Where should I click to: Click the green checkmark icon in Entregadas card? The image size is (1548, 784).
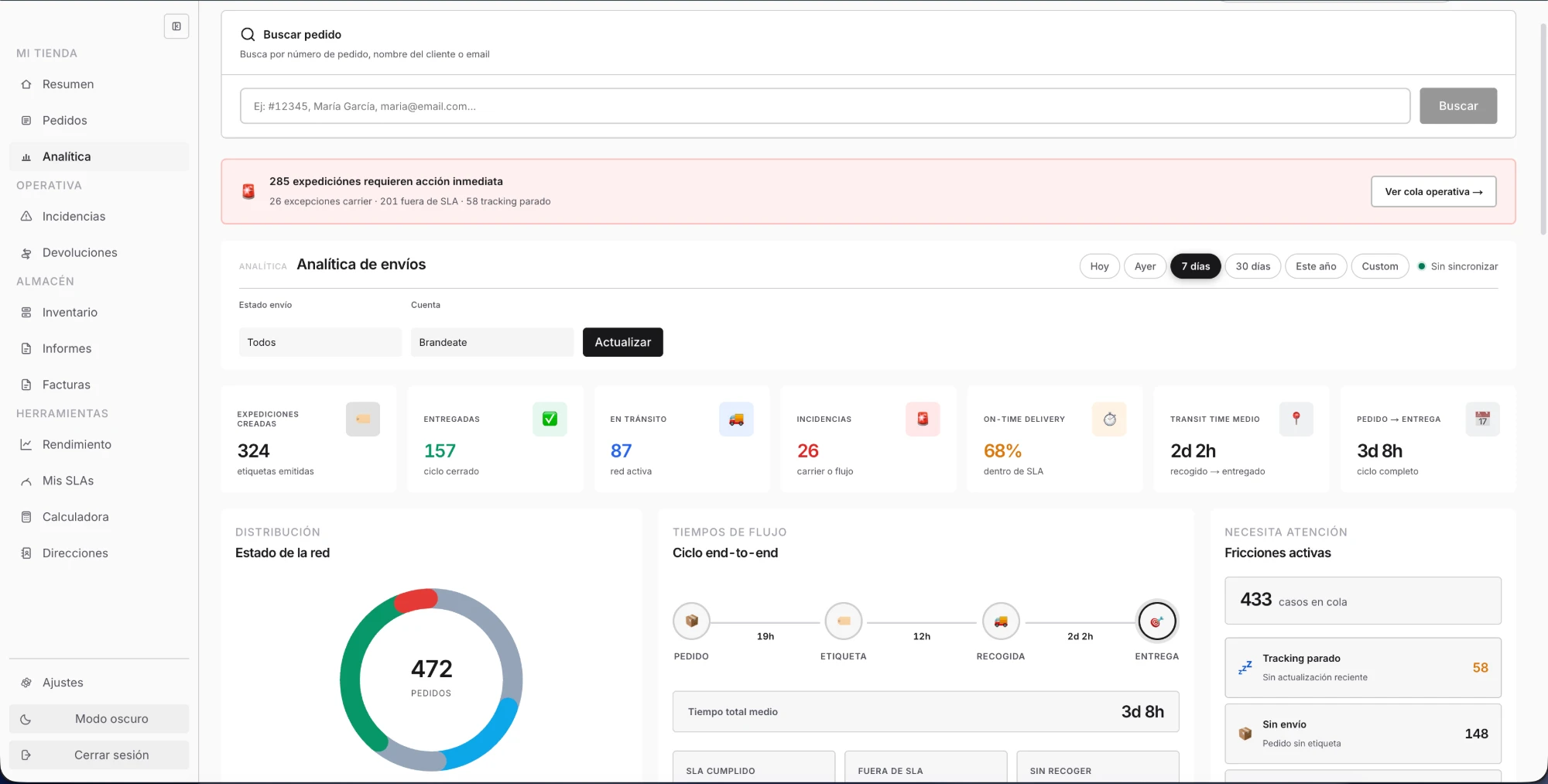click(550, 419)
